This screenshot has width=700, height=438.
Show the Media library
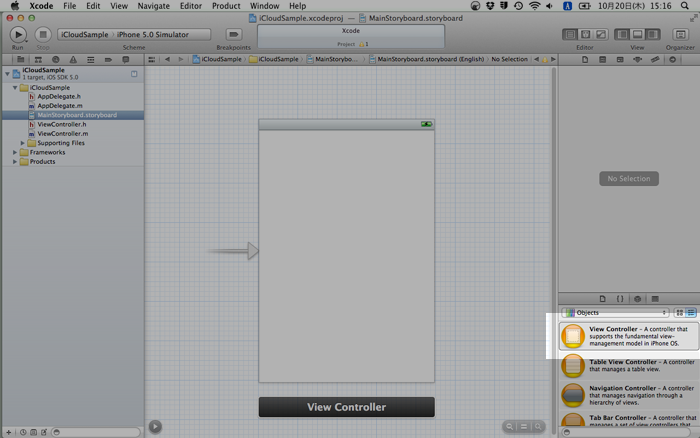(x=655, y=299)
